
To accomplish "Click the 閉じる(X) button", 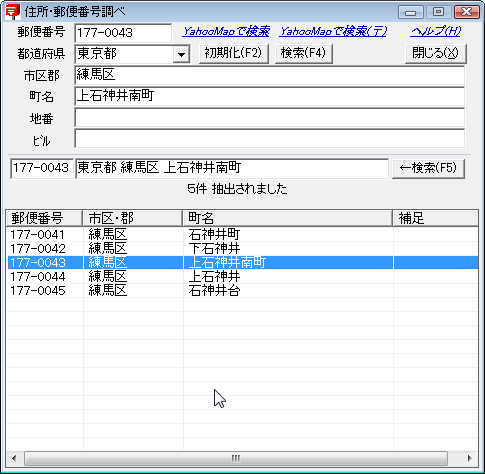I will [x=435, y=53].
